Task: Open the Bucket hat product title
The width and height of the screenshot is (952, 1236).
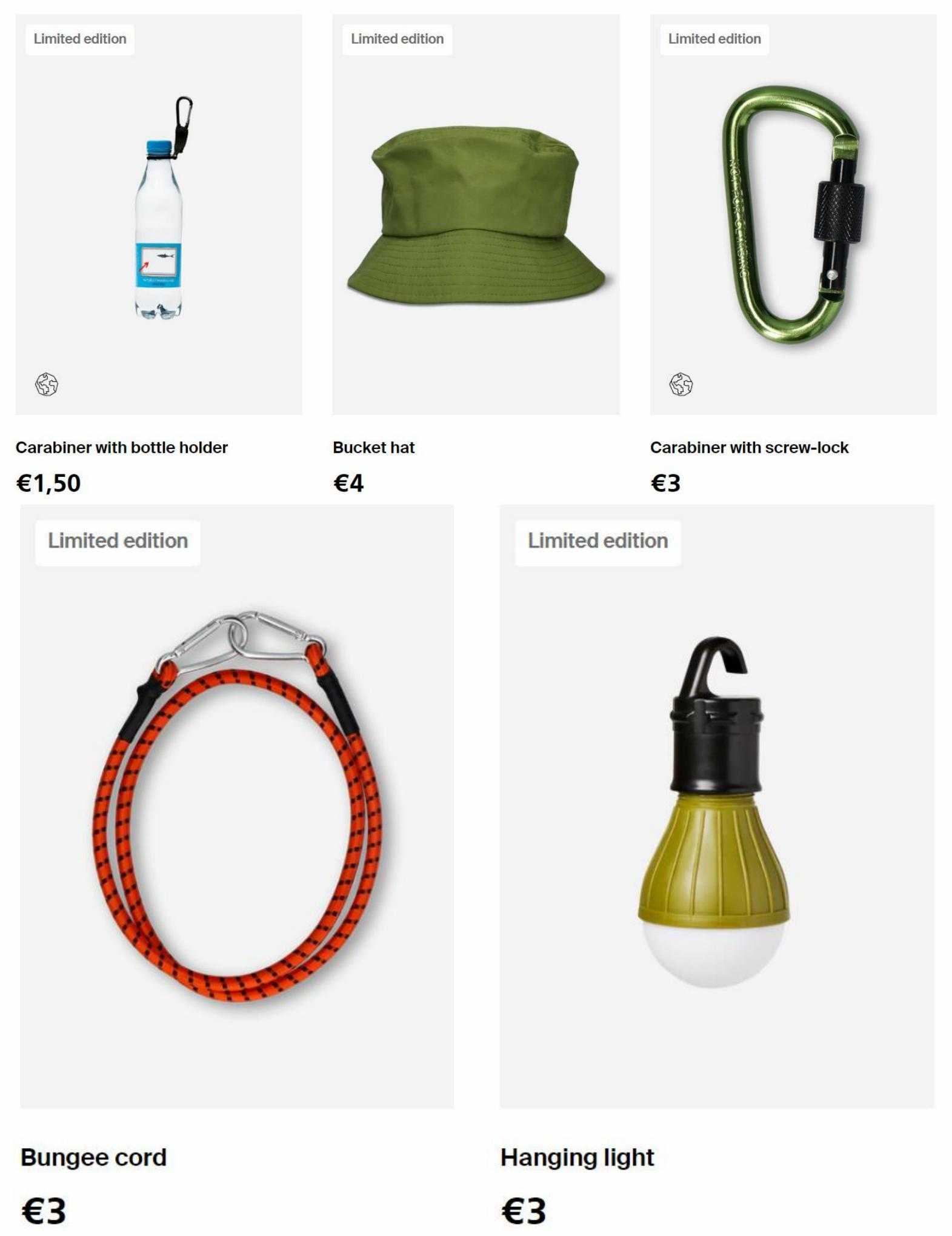Action: point(374,447)
